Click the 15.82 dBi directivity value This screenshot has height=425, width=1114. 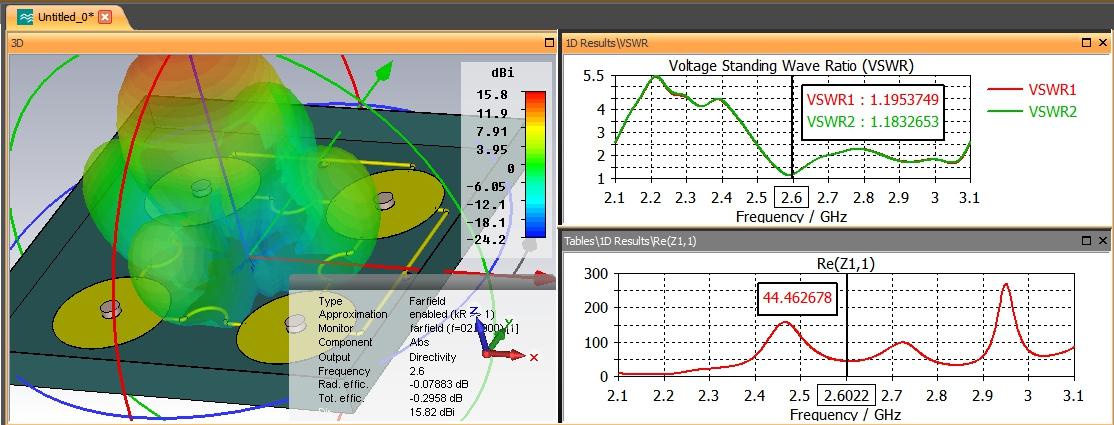coord(433,412)
